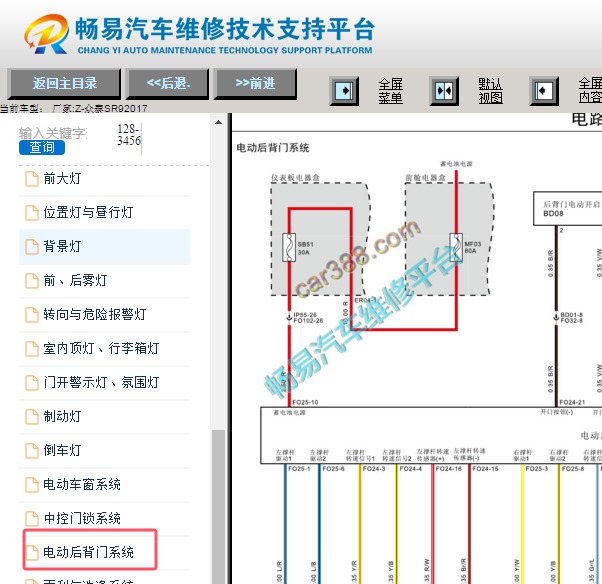Open 前、后雾灯 item
This screenshot has width=602, height=584.
pos(75,280)
